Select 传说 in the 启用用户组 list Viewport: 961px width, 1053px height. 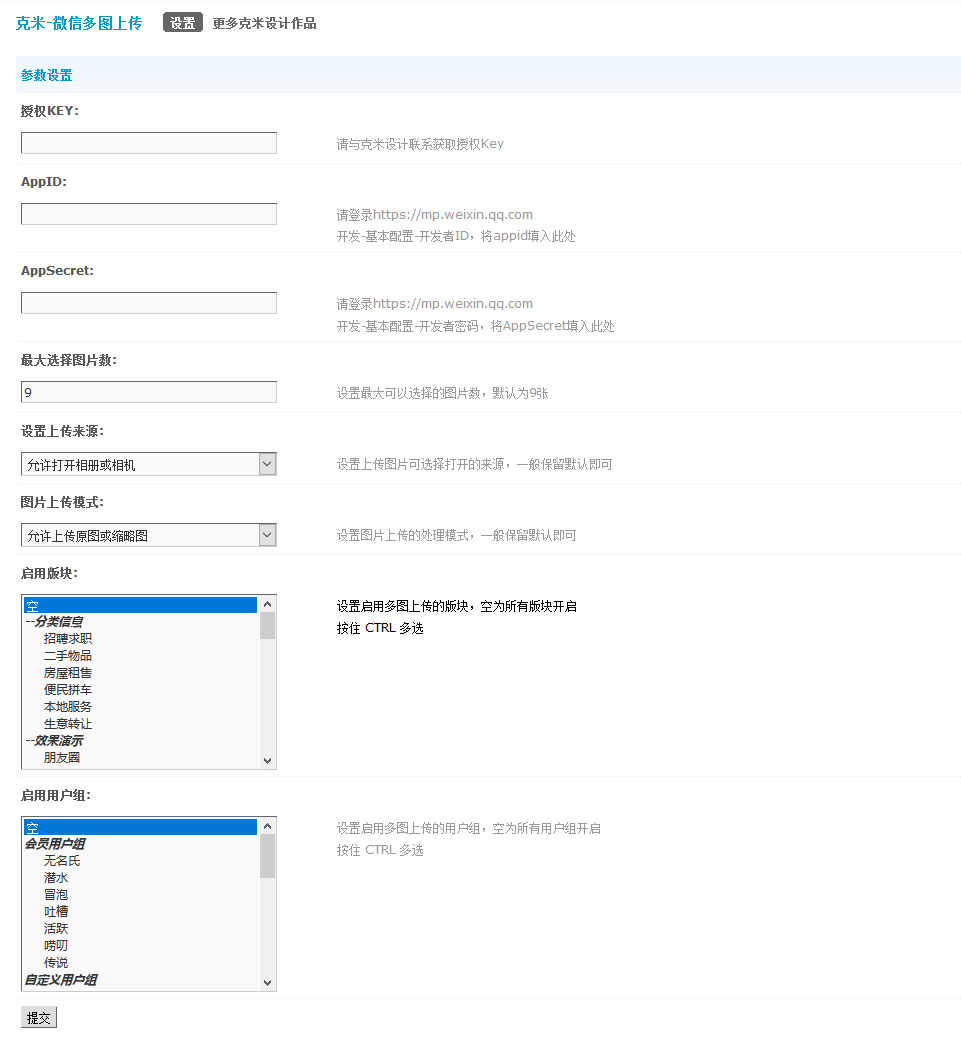click(56, 962)
